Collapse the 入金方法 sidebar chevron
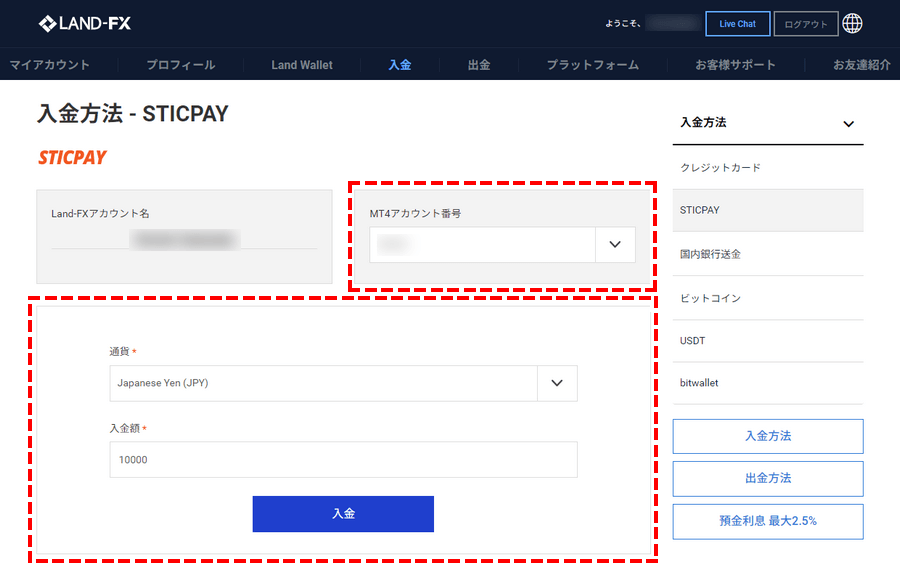Viewport: 900px width, 571px height. point(848,123)
